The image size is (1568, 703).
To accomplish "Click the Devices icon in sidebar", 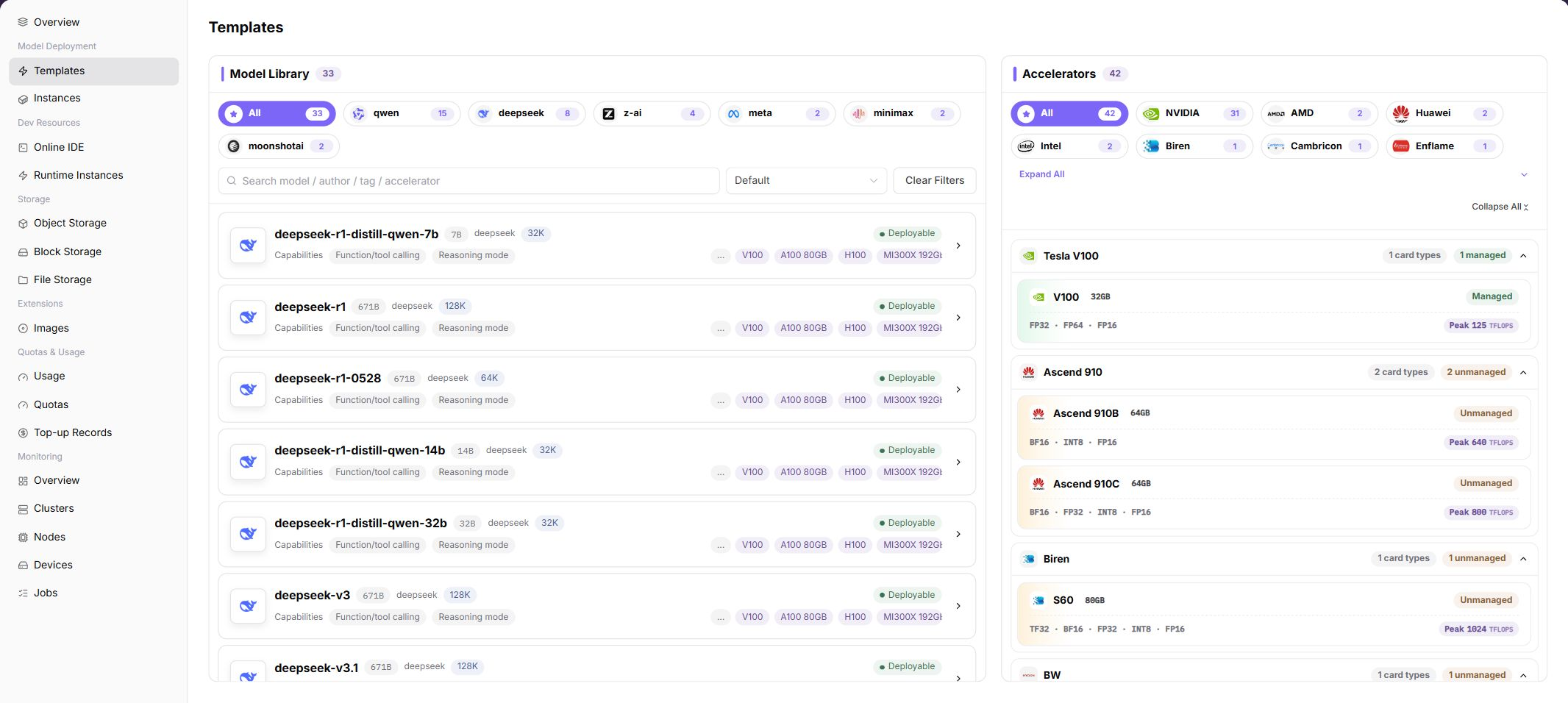I will coord(23,565).
